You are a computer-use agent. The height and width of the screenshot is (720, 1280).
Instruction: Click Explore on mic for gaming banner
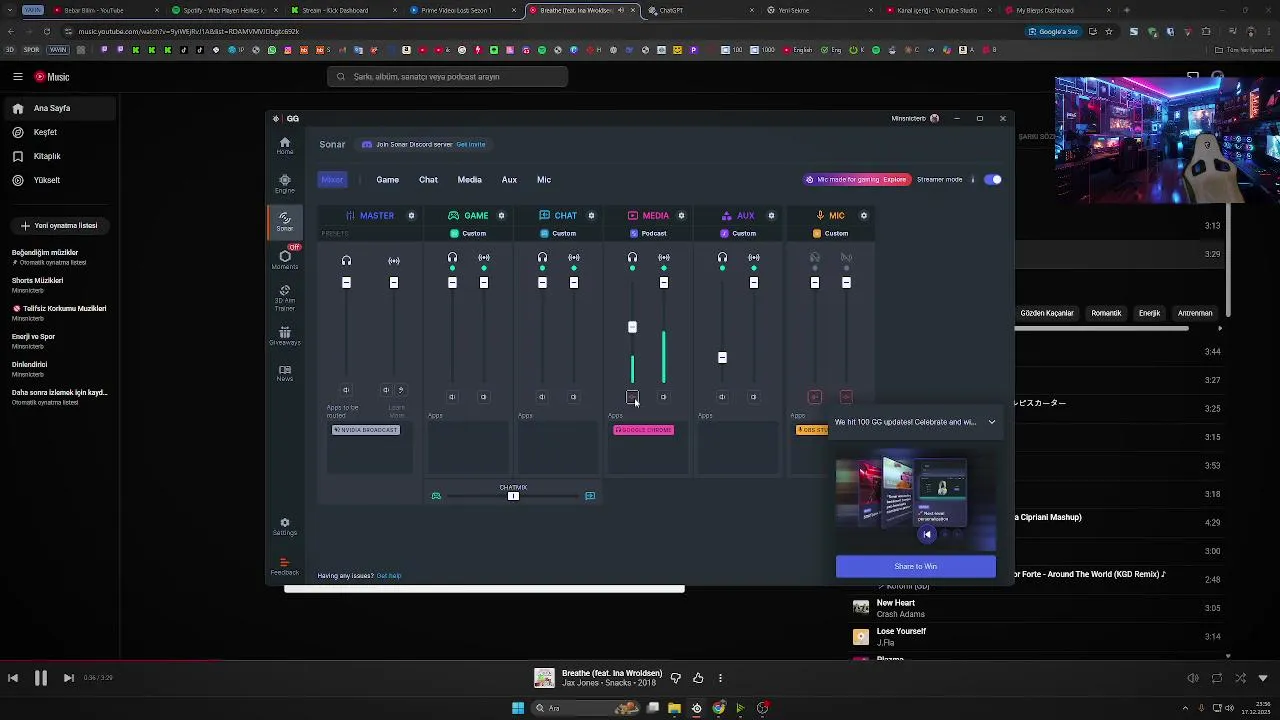[895, 180]
